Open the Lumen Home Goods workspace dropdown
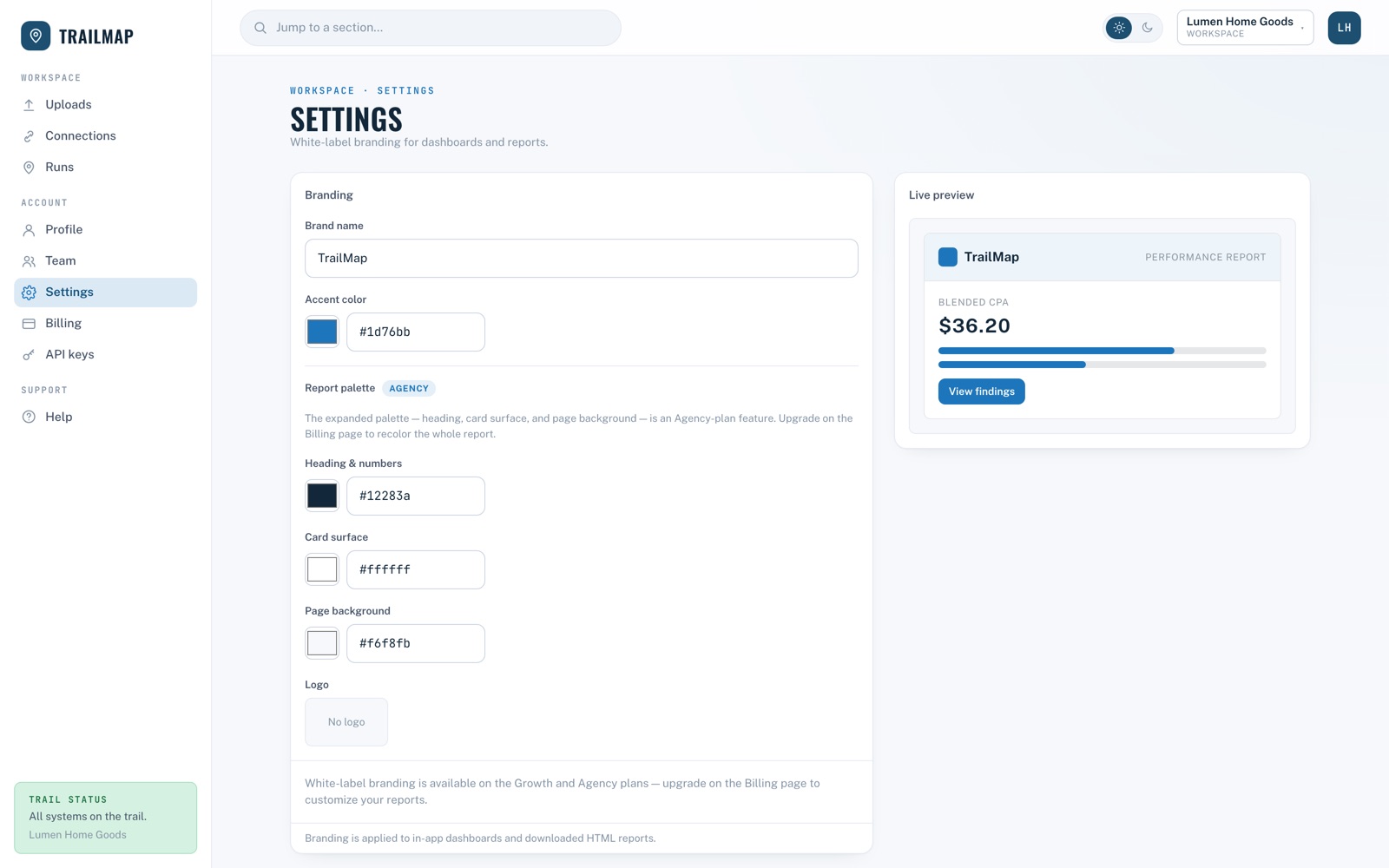1389x868 pixels. (1245, 28)
